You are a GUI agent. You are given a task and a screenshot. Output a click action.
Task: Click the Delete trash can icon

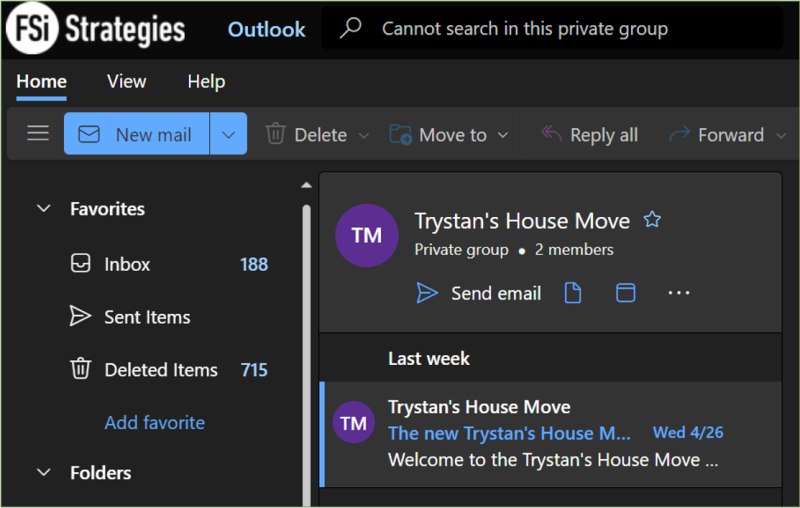[x=276, y=134]
